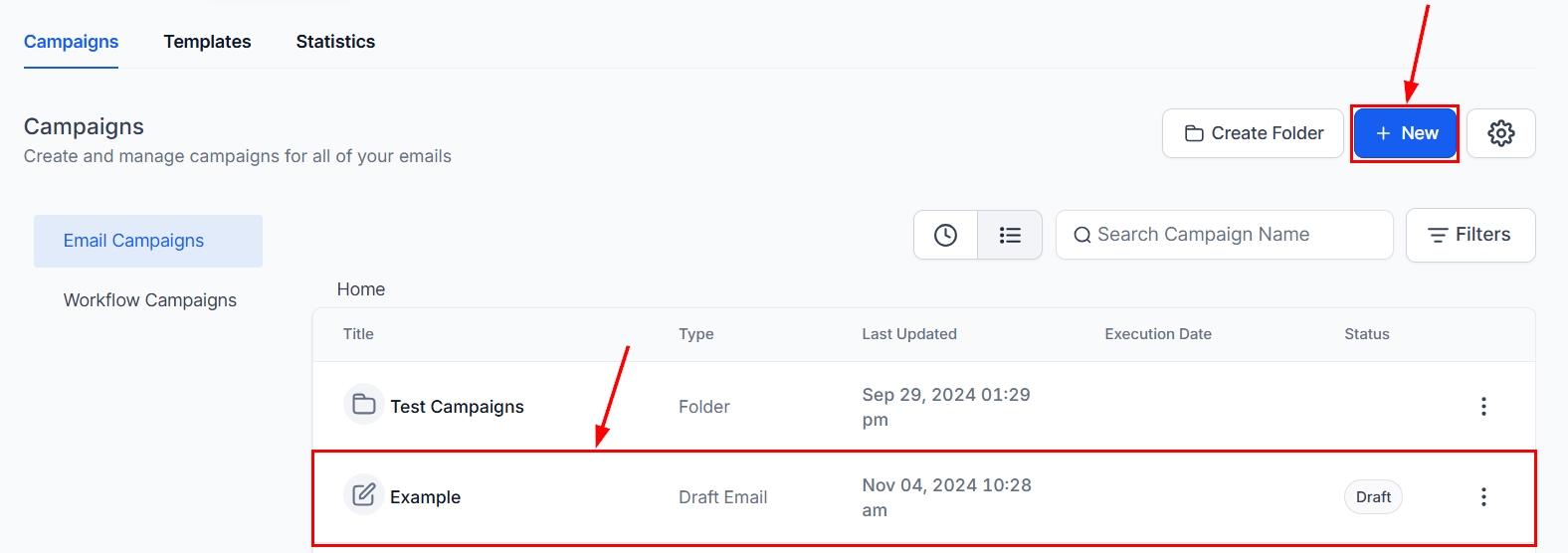Viewport: 1568px width, 553px height.
Task: Open Workflow Campaigns in the sidebar
Action: 149,300
